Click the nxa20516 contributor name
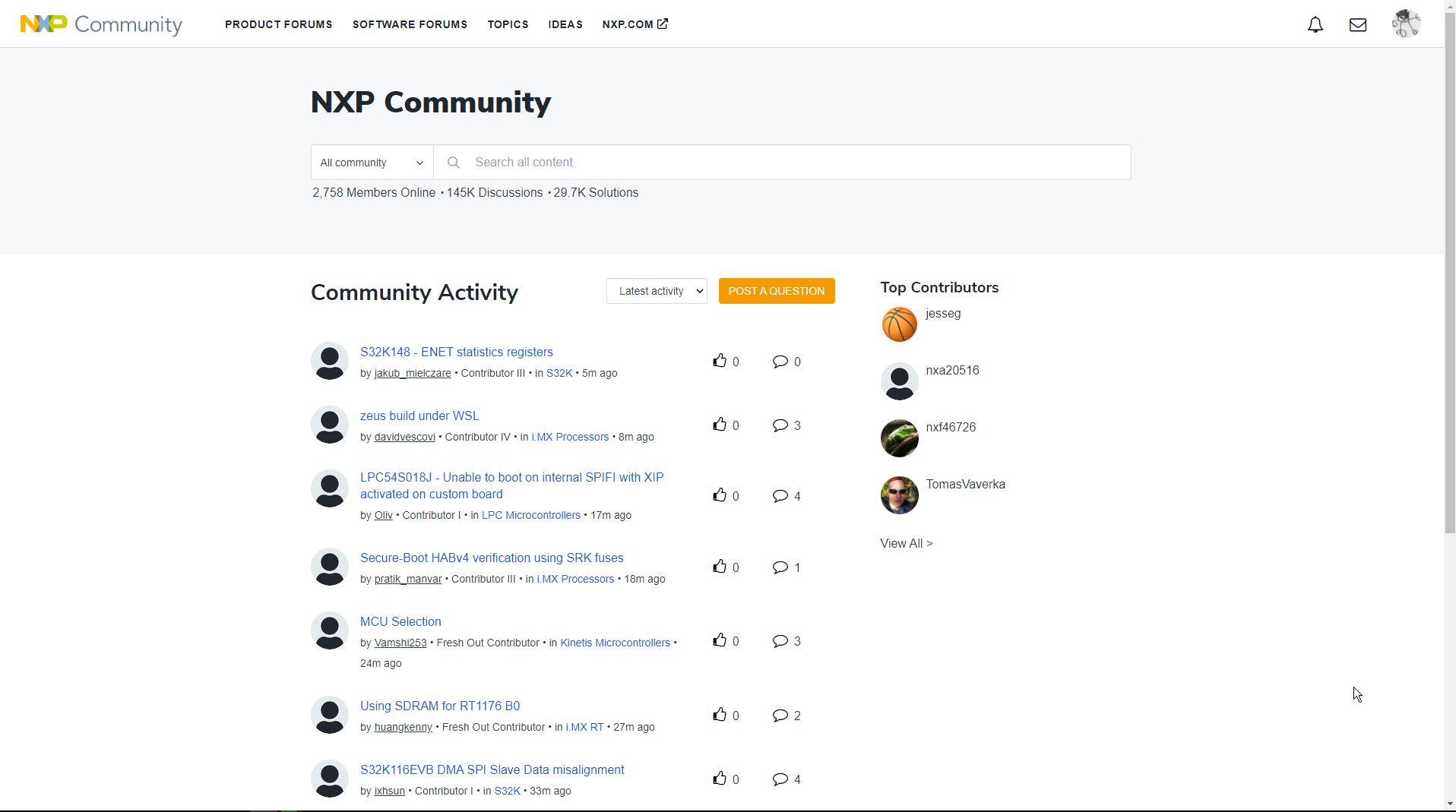 952,371
